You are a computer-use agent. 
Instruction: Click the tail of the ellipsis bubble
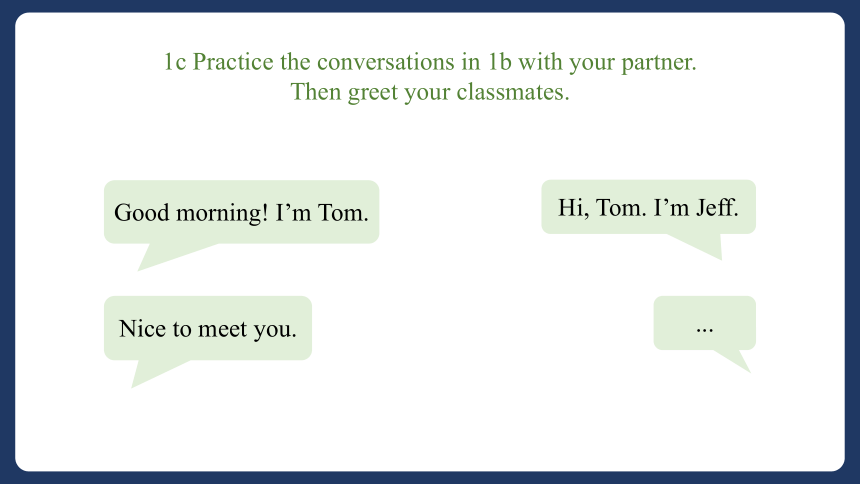[x=735, y=359]
